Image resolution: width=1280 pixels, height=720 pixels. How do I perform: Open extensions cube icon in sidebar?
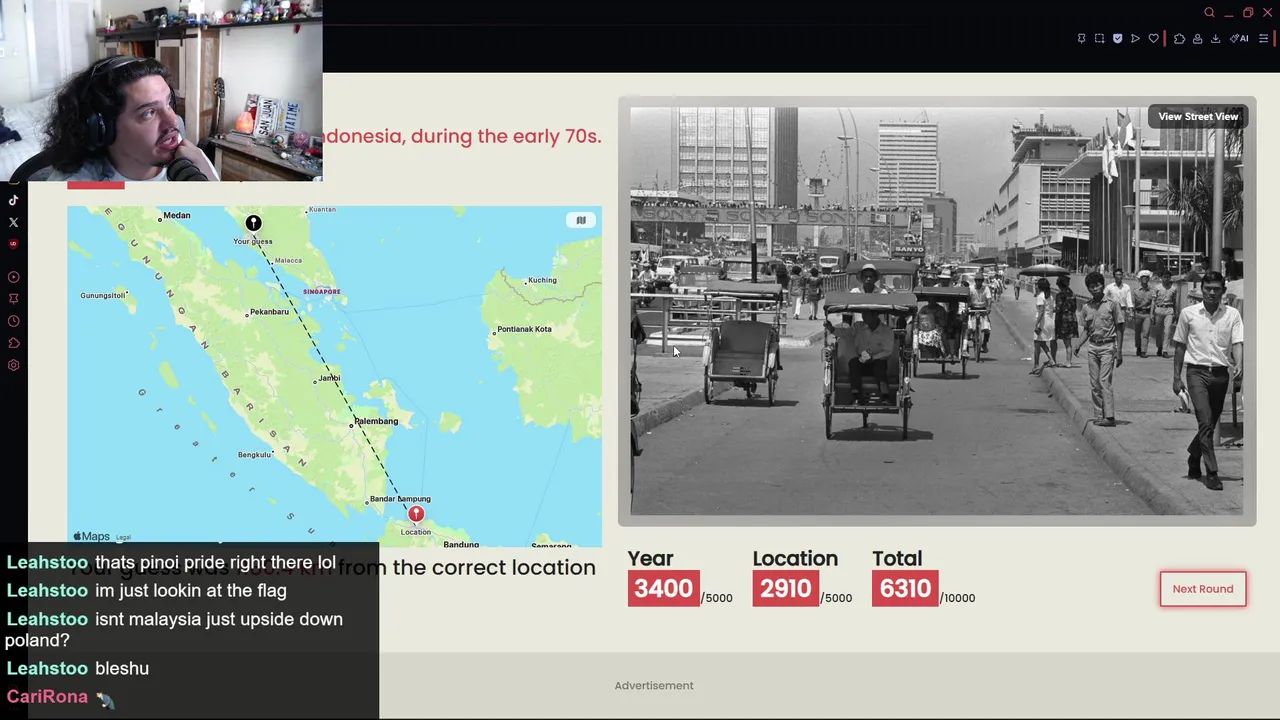click(x=13, y=343)
